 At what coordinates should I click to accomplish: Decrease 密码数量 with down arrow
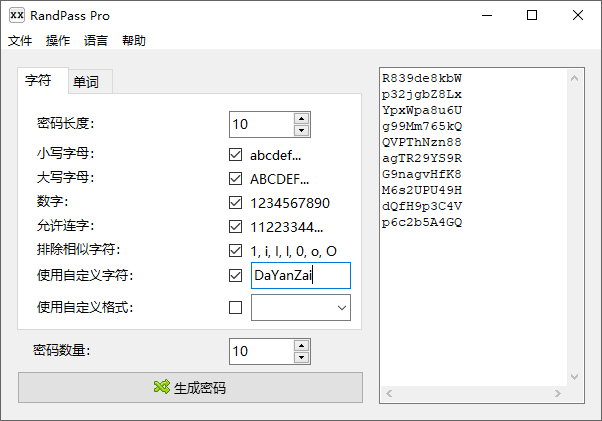pos(302,357)
